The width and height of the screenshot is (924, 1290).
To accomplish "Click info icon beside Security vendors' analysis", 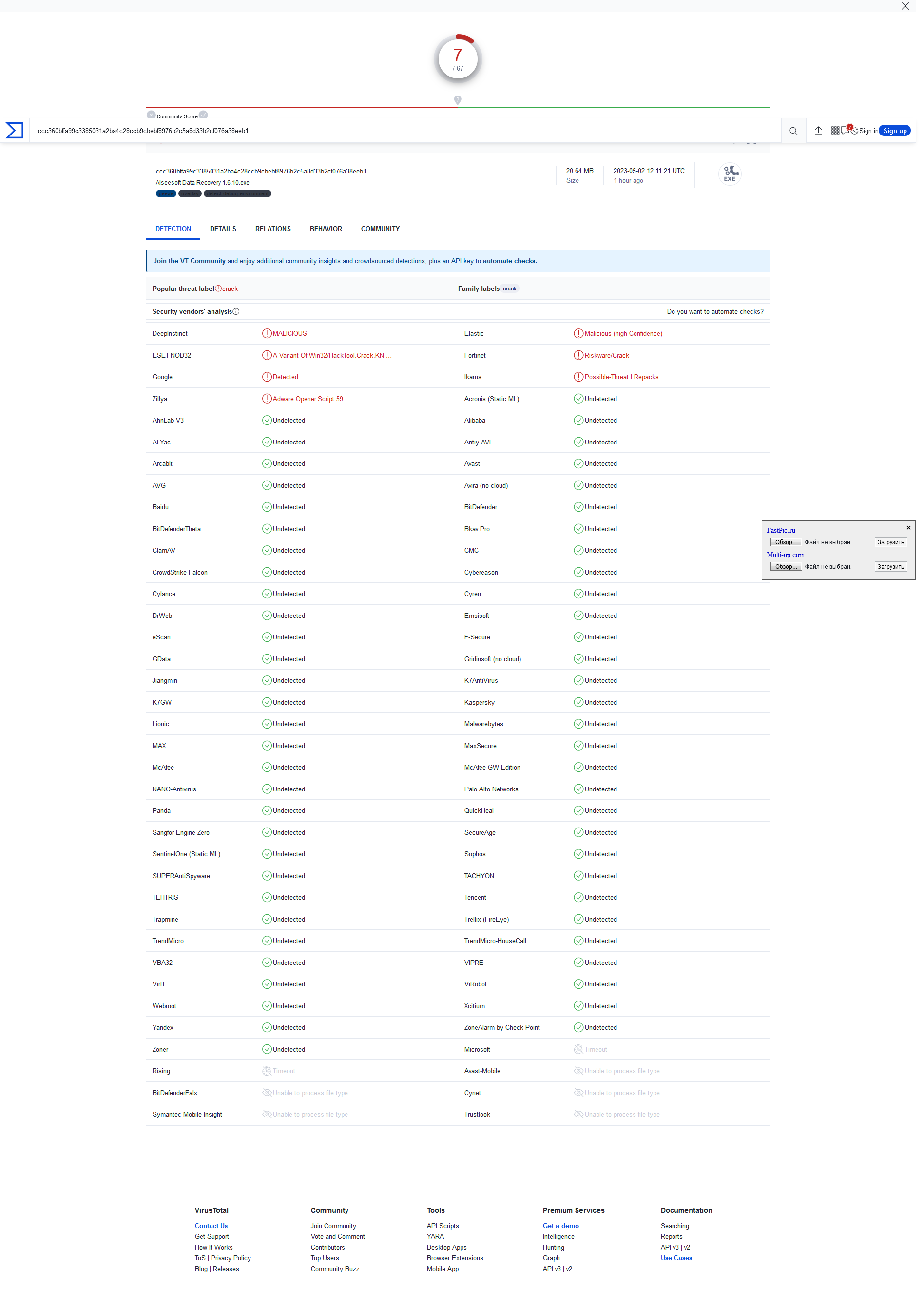I will coord(236,312).
